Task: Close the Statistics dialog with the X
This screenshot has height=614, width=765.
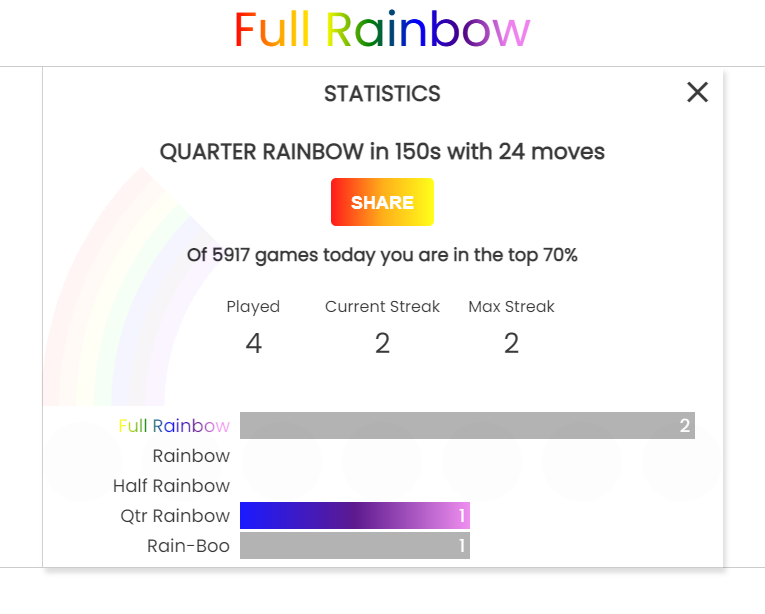Action: coord(697,93)
